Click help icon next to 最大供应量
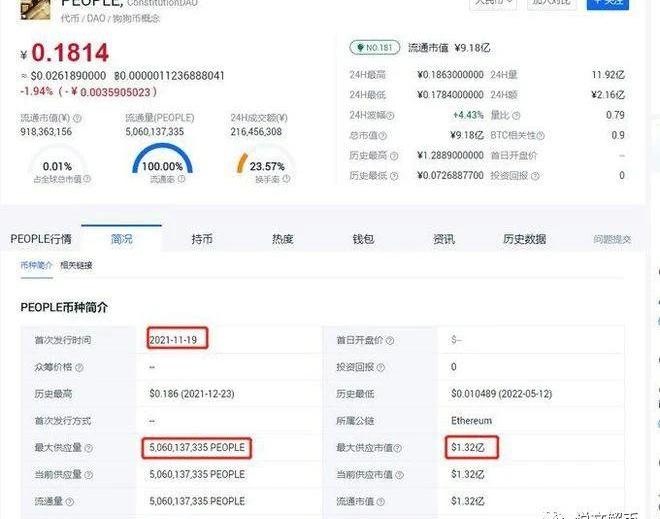The image size is (660, 519). (88, 448)
